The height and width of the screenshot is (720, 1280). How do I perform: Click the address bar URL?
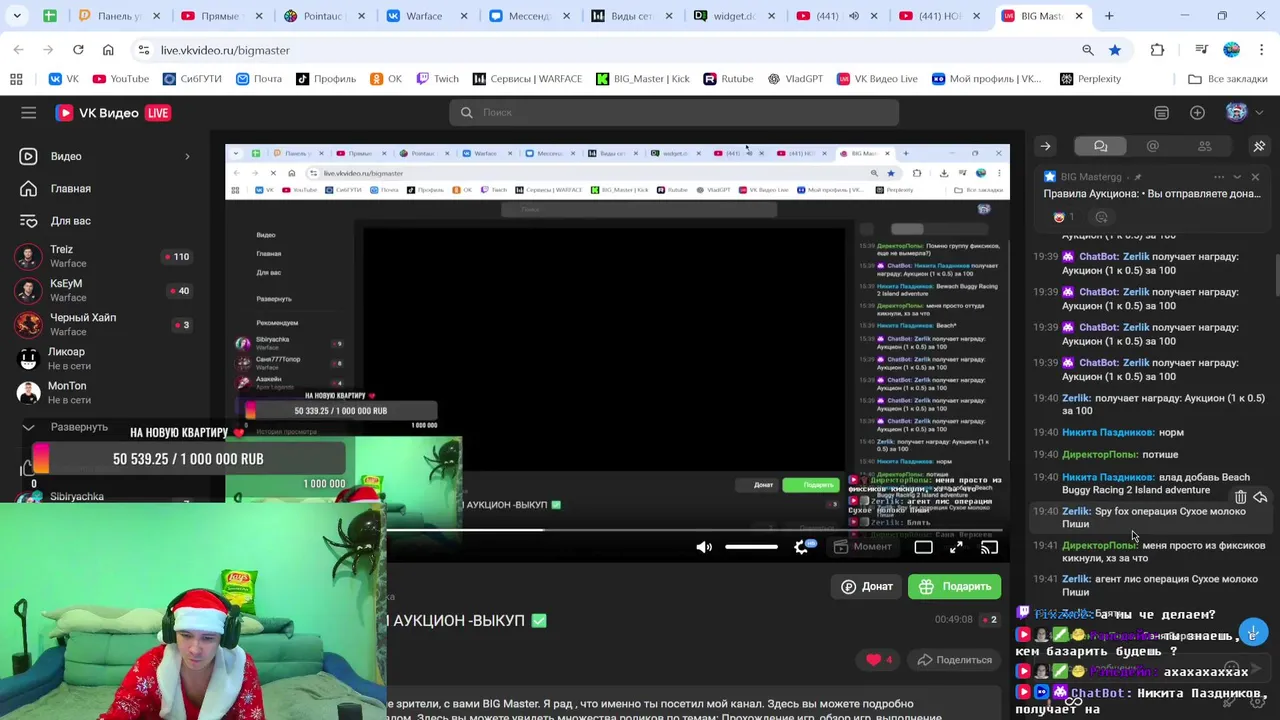(225, 50)
